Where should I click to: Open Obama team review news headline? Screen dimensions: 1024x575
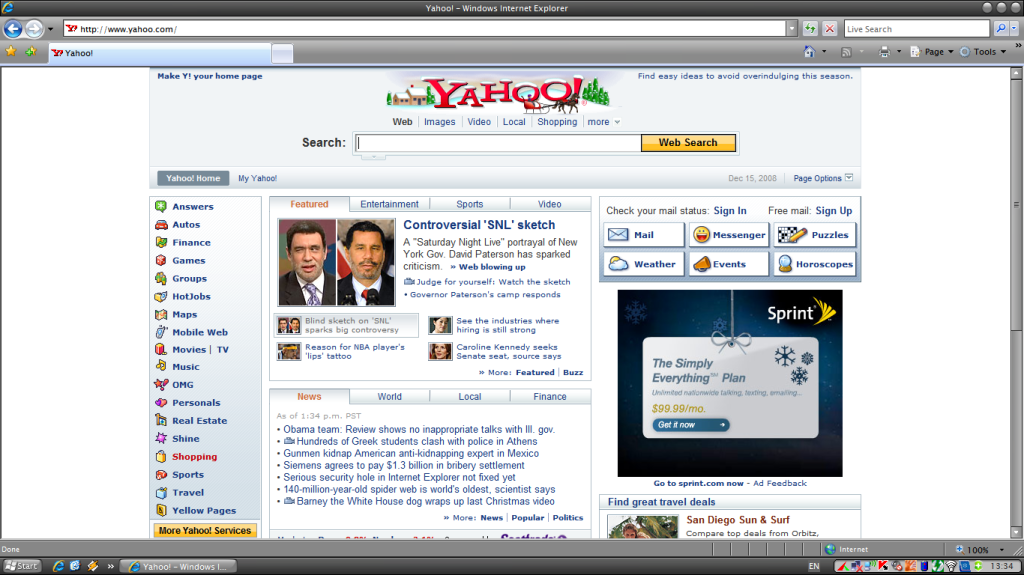(x=419, y=429)
